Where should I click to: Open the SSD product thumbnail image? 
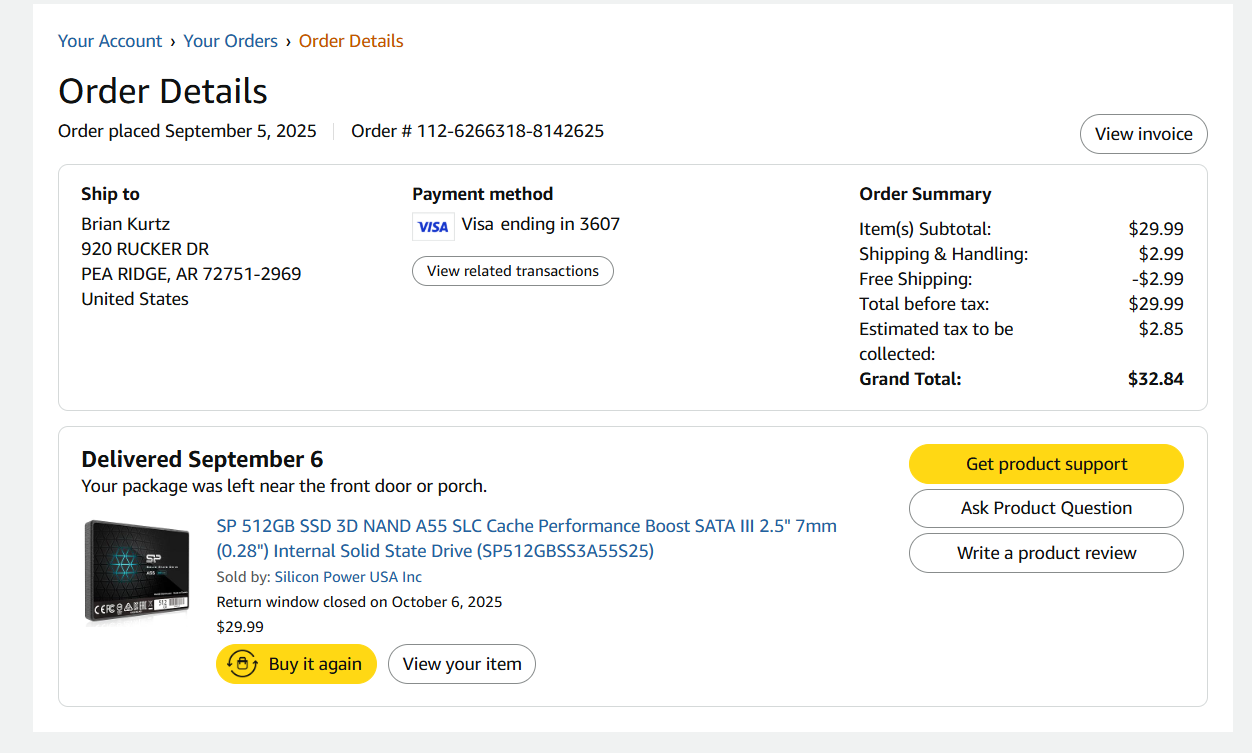coord(137,572)
